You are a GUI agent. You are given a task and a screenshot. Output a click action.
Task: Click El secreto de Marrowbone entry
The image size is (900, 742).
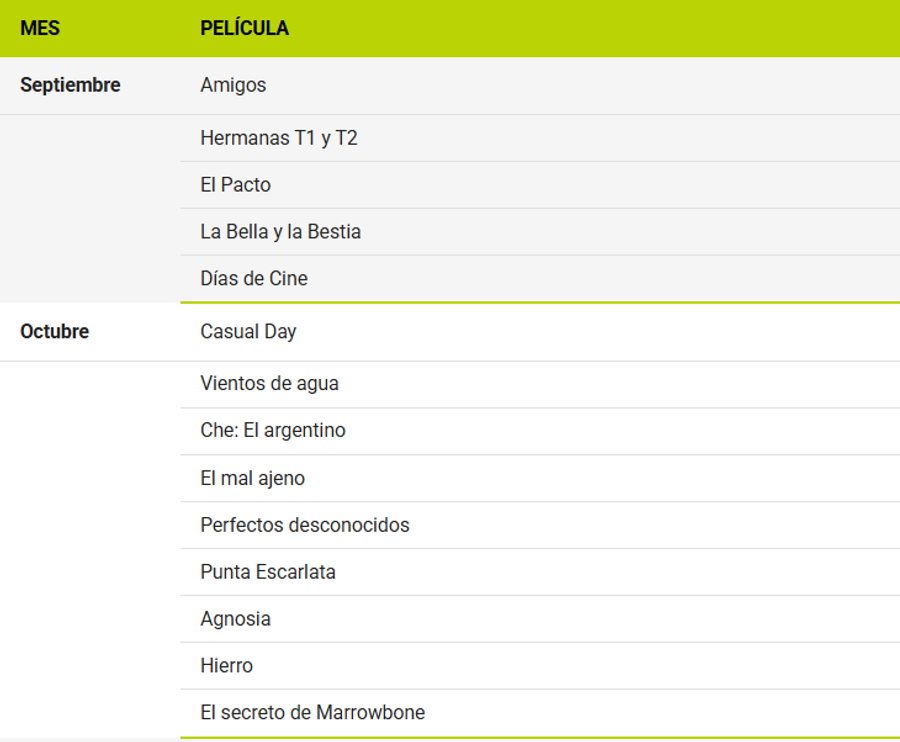coord(312,712)
